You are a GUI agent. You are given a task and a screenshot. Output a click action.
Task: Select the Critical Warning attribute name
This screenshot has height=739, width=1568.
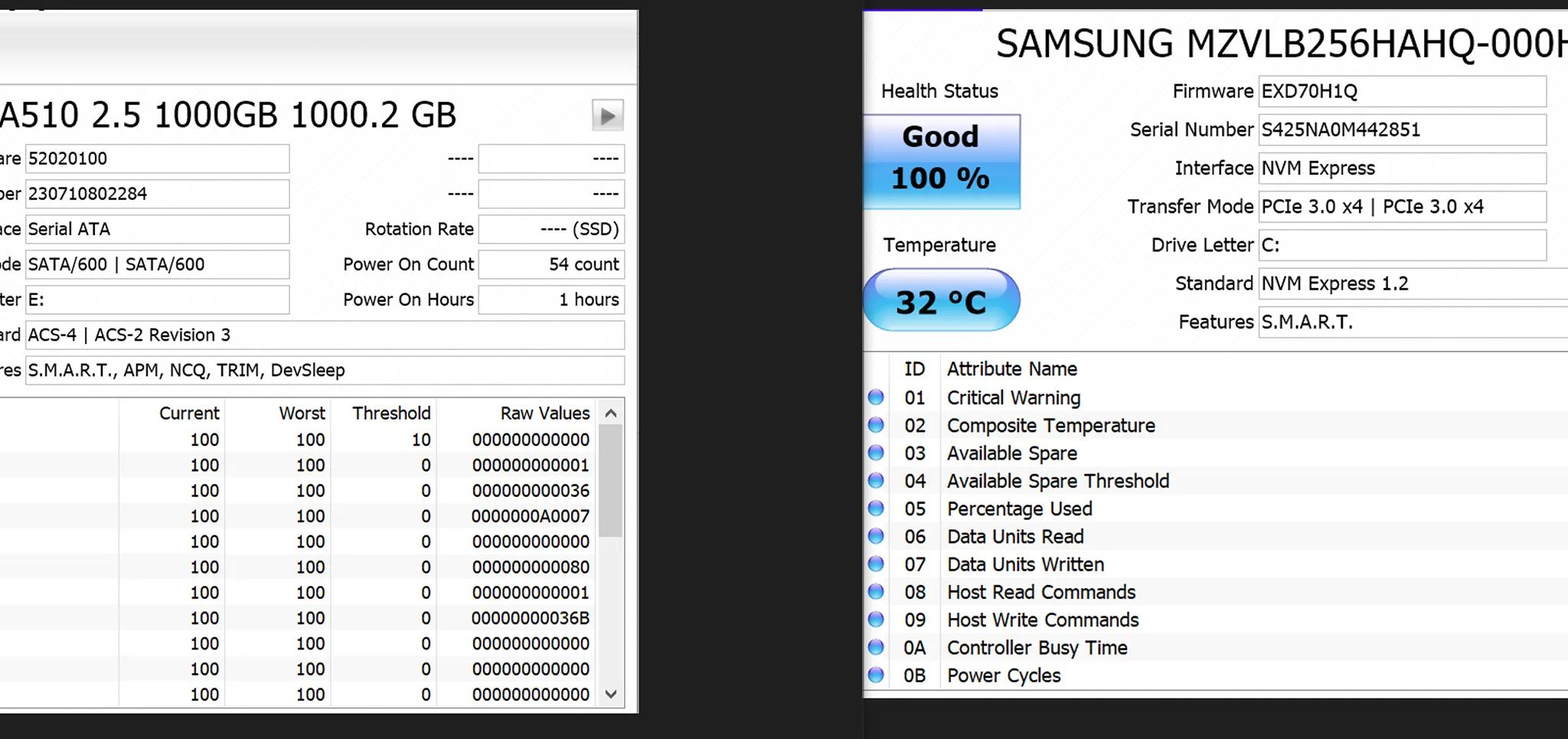[x=1014, y=397]
